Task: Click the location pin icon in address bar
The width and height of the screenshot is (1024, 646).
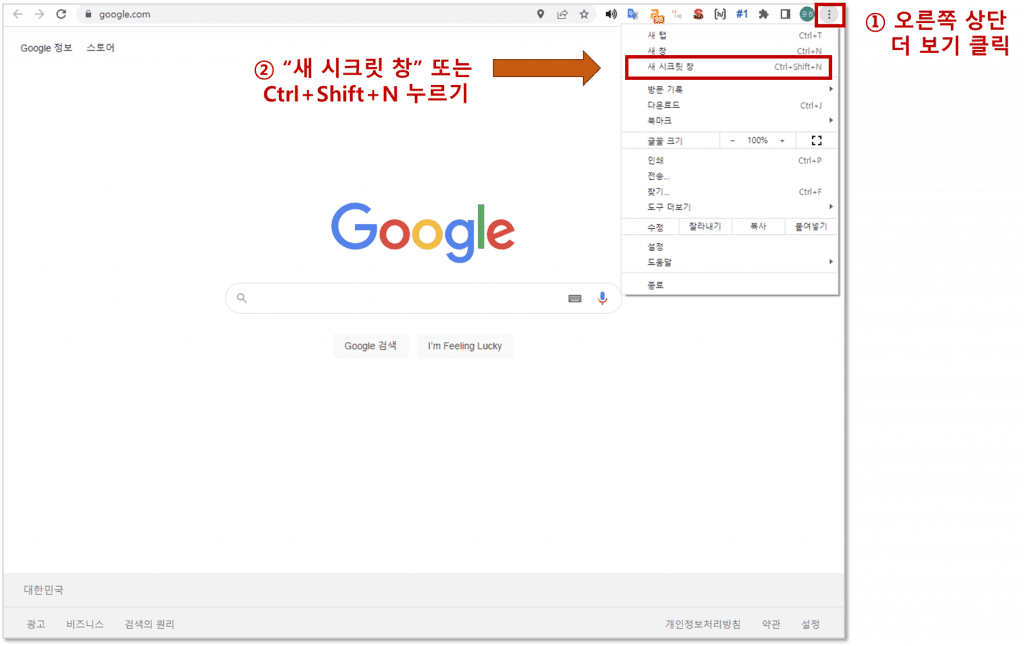Action: (x=540, y=14)
